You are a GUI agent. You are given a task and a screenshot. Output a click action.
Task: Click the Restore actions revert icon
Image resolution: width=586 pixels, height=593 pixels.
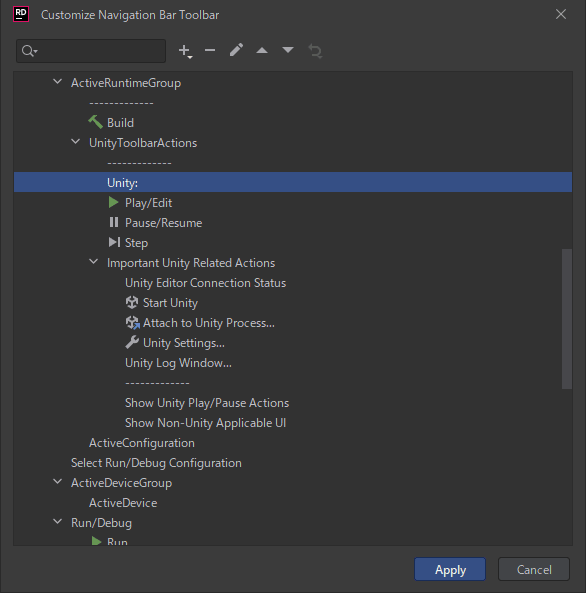coord(315,51)
